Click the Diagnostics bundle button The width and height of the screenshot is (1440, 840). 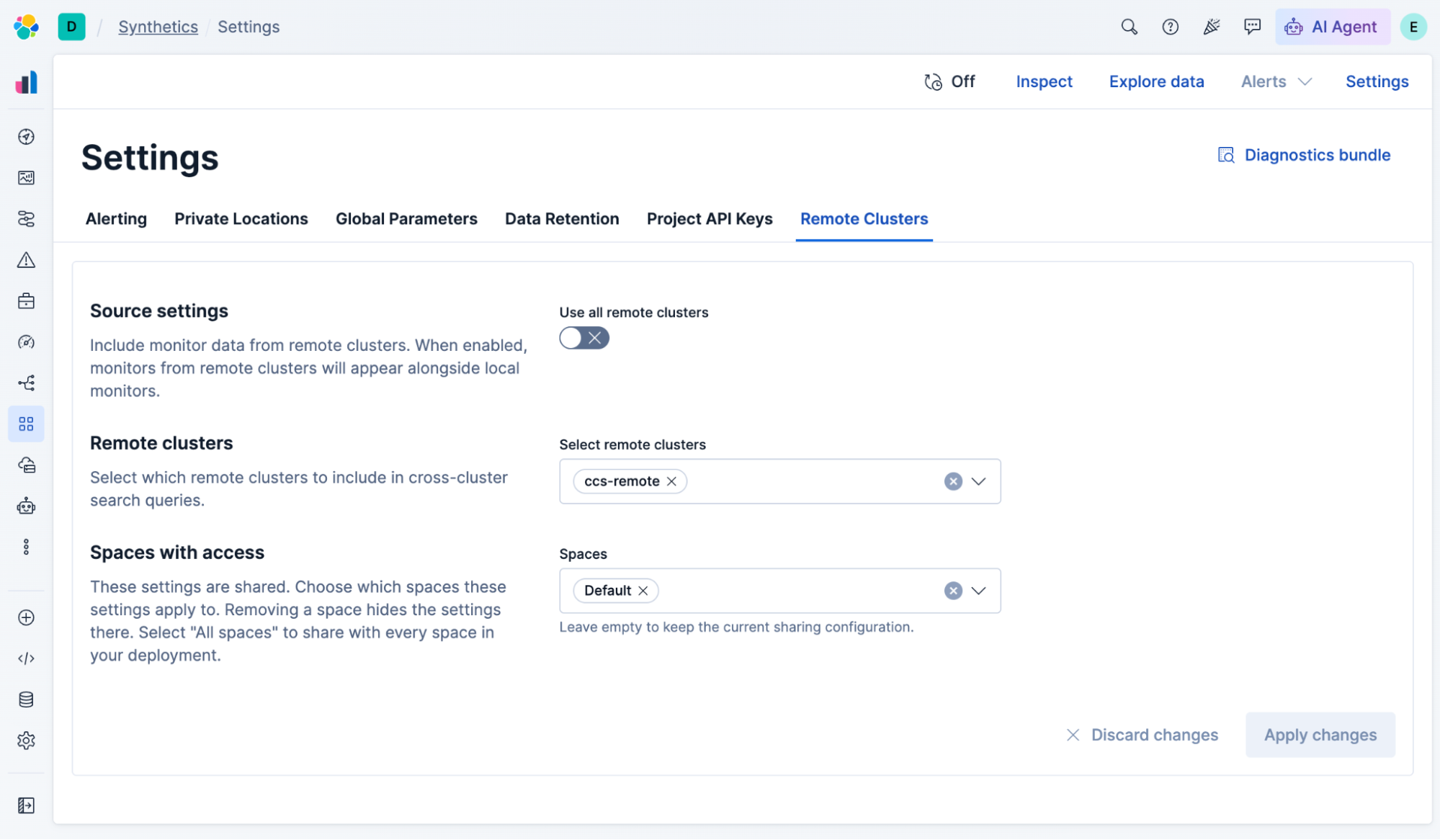1305,155
